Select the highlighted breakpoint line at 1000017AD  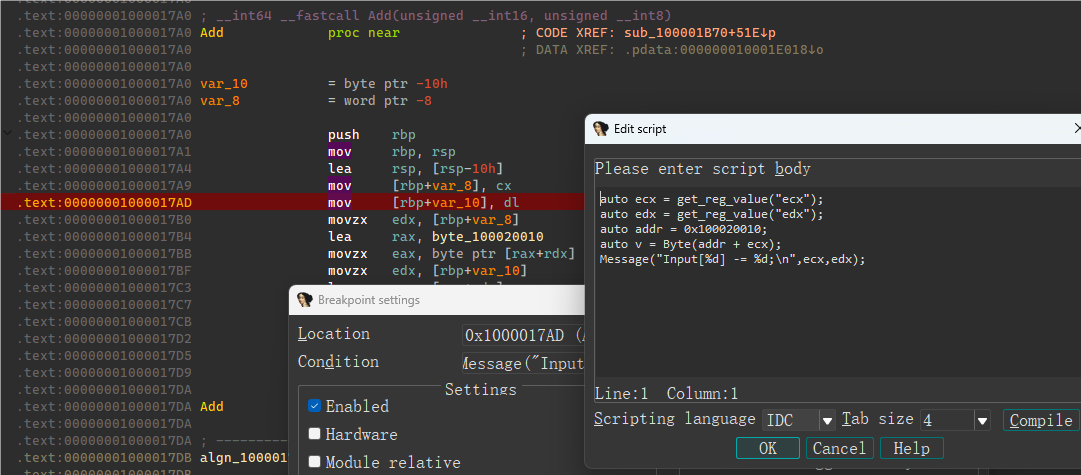[100, 203]
